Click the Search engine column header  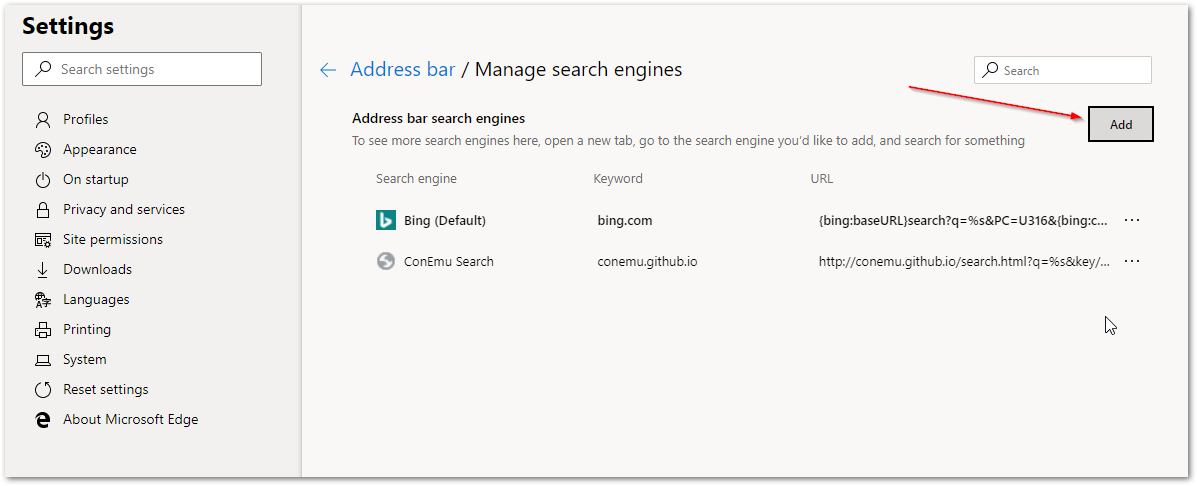[x=416, y=179]
